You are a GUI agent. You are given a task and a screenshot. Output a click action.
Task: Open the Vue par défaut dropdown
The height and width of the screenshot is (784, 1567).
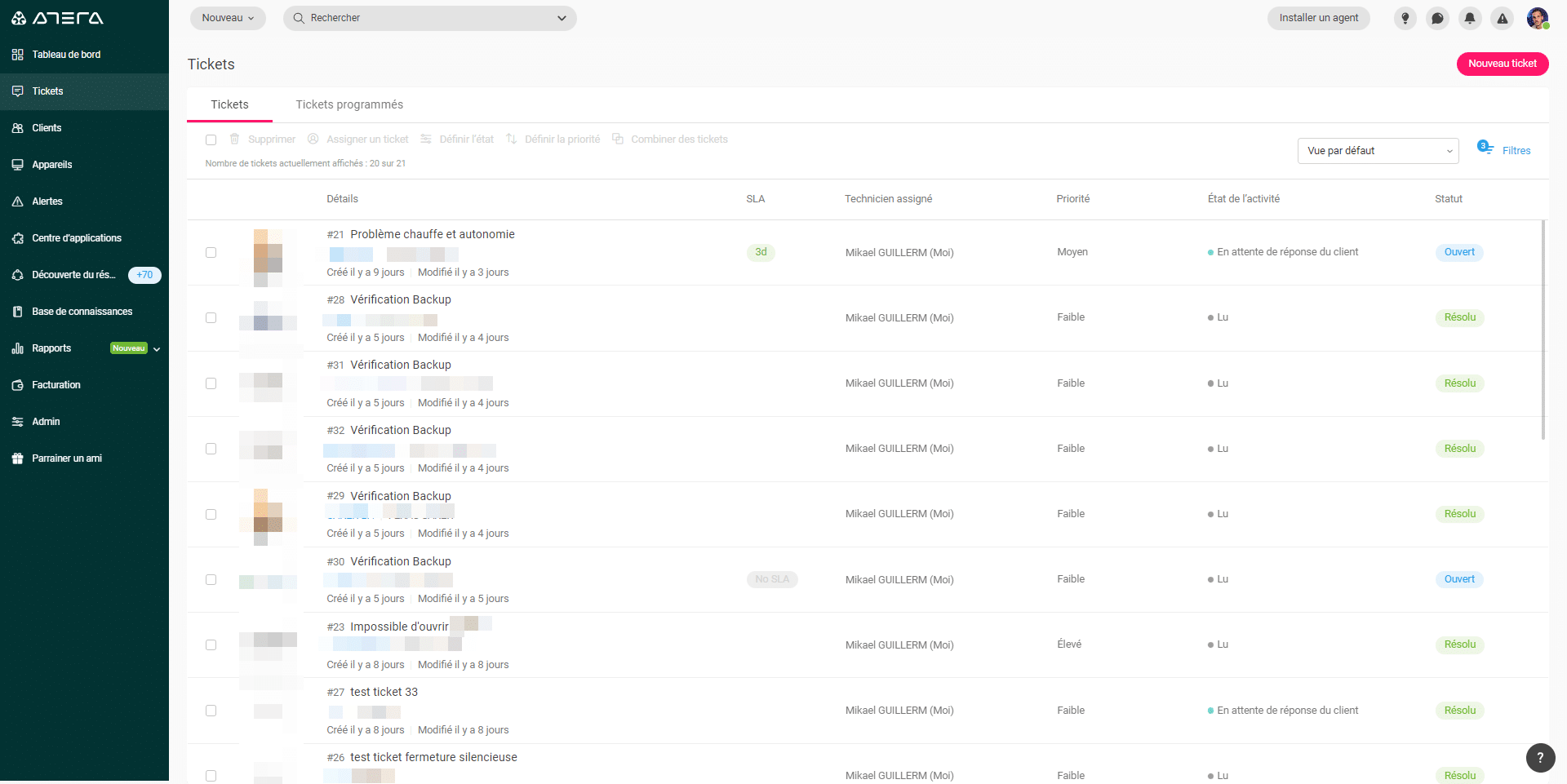pyautogui.click(x=1378, y=151)
